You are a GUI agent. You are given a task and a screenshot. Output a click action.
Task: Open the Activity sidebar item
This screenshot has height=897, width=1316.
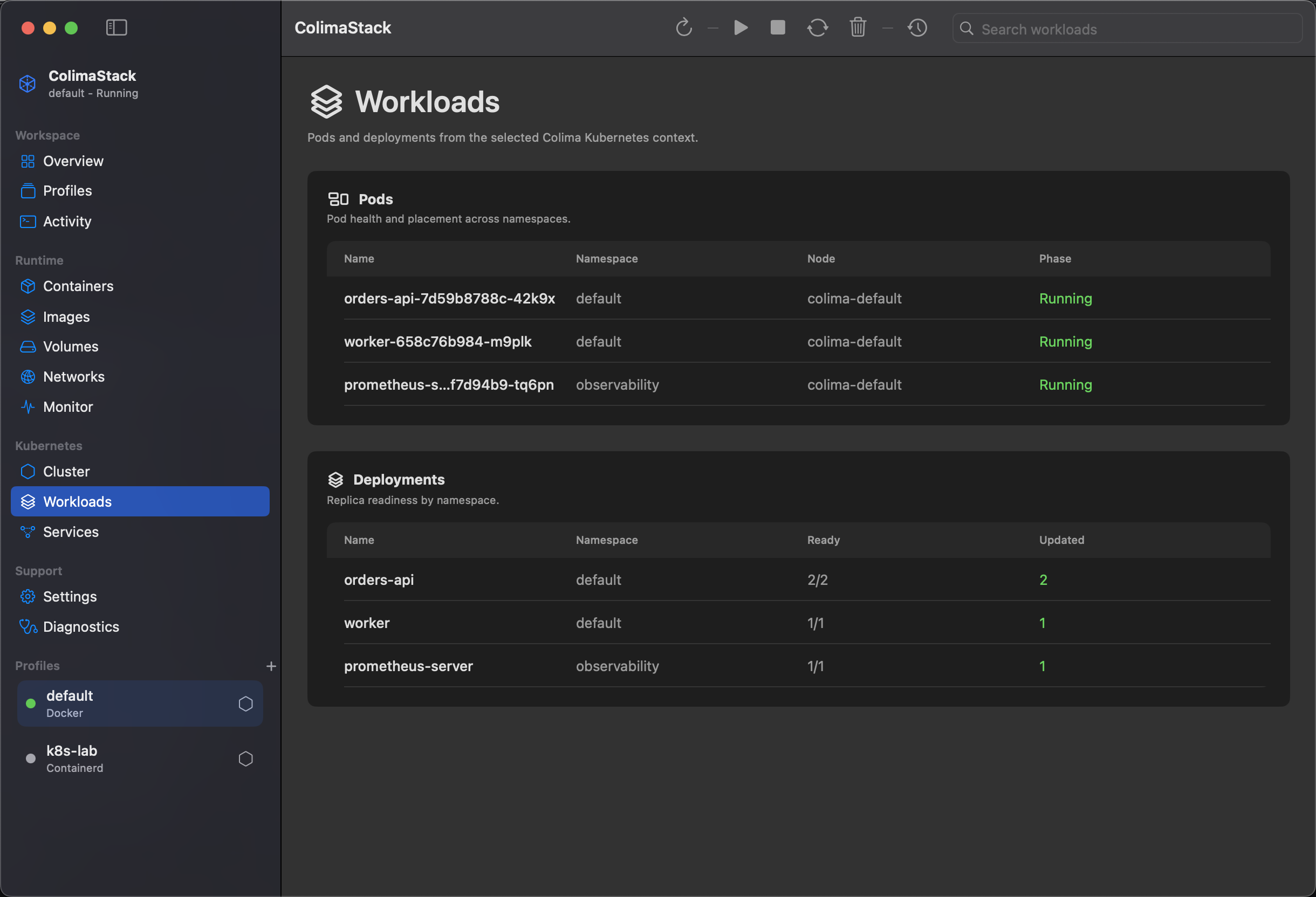click(x=140, y=221)
